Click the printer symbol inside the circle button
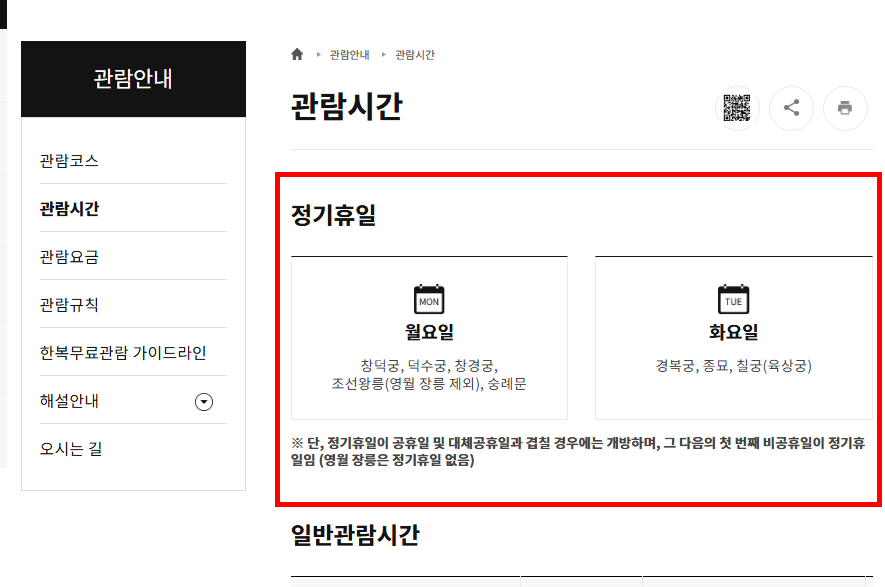The width and height of the screenshot is (885, 587). point(845,109)
